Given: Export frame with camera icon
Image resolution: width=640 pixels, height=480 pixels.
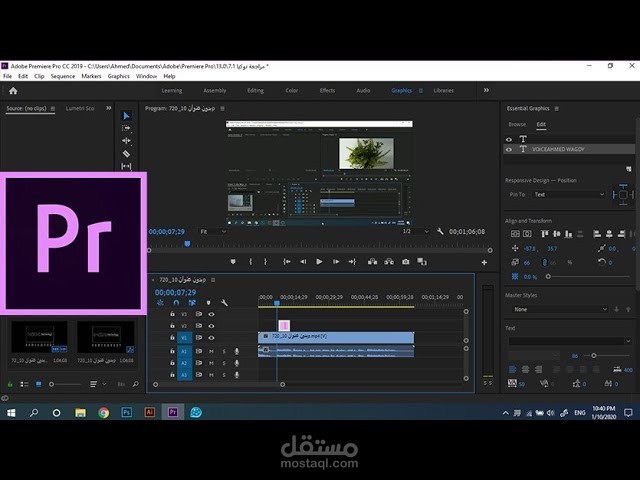Looking at the screenshot, I should [406, 262].
